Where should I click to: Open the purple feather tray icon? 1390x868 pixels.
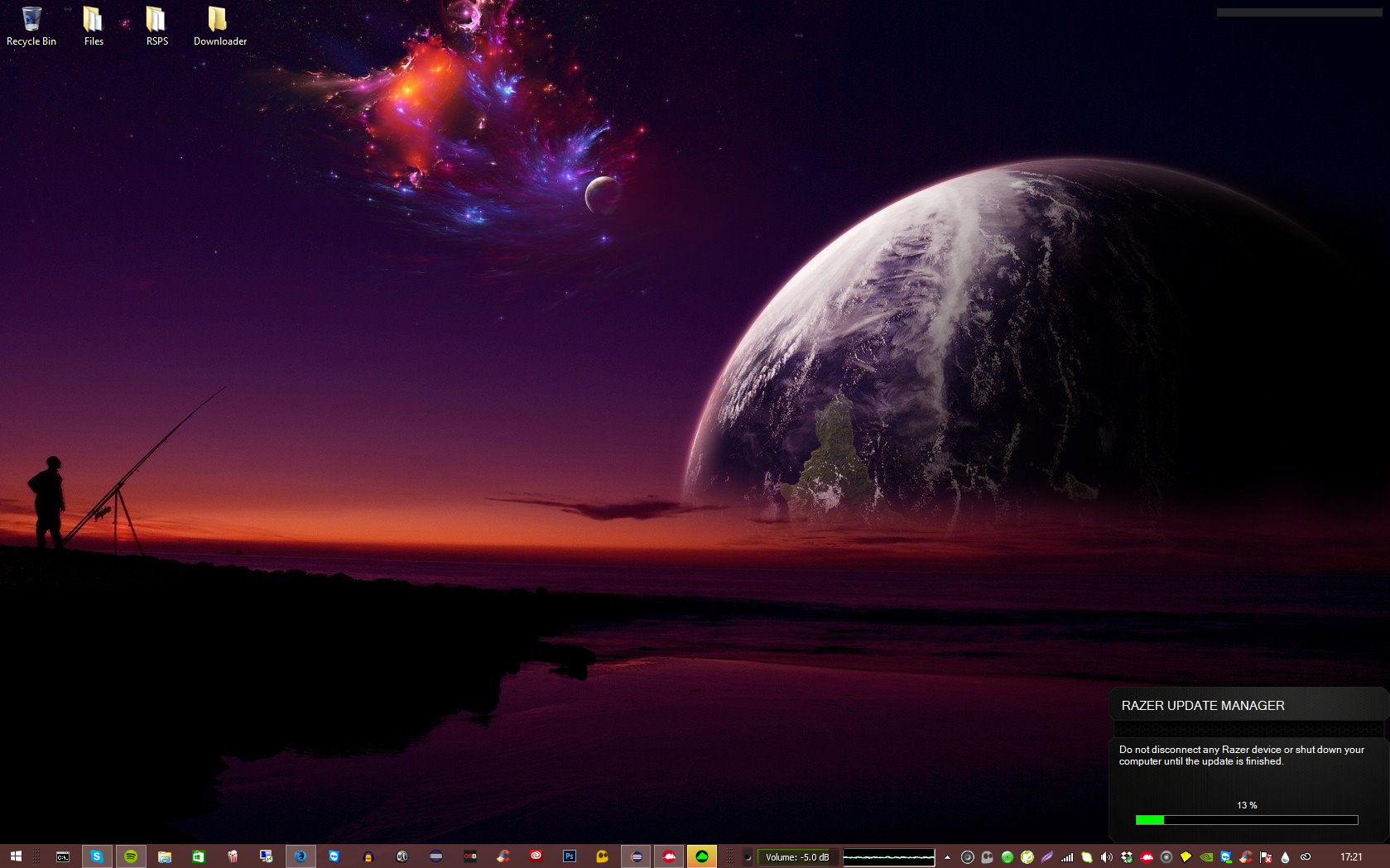(x=1046, y=857)
